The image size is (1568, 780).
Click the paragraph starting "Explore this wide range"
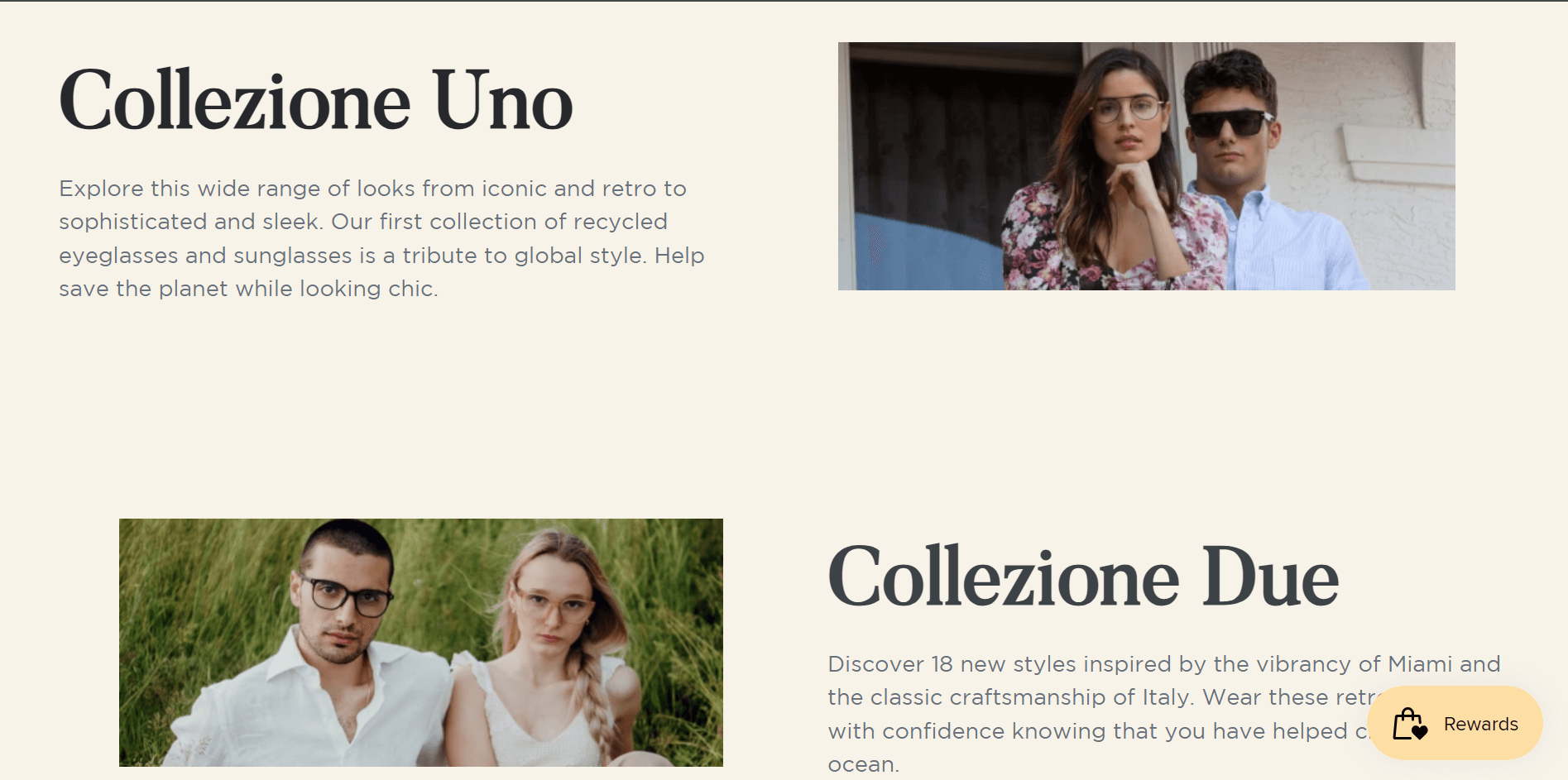381,238
